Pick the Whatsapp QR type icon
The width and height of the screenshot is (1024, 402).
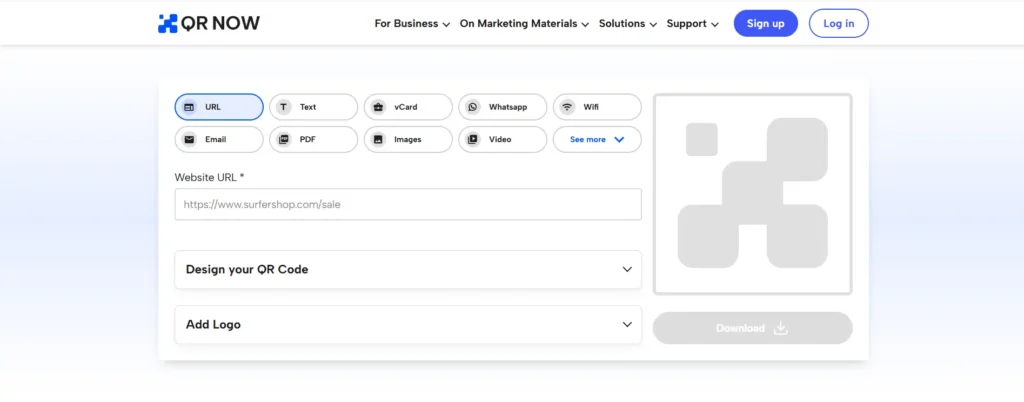click(473, 107)
